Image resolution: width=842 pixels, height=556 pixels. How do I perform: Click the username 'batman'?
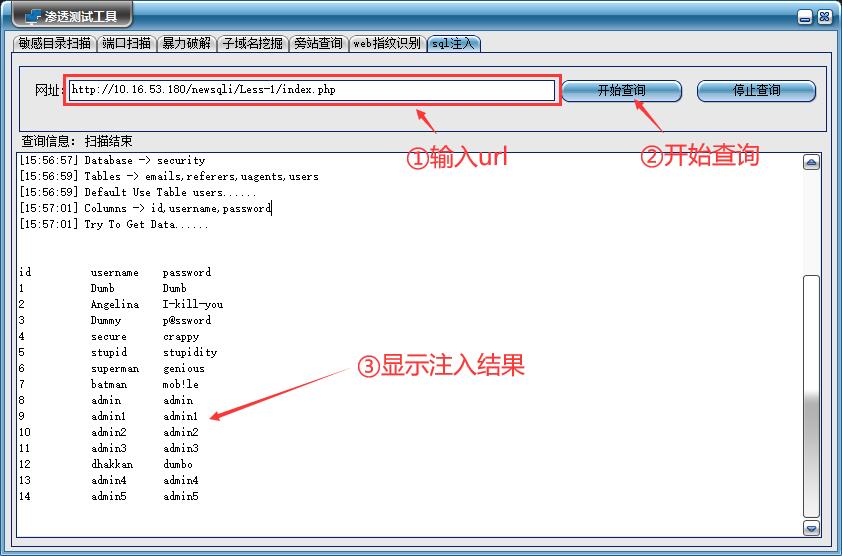(108, 384)
